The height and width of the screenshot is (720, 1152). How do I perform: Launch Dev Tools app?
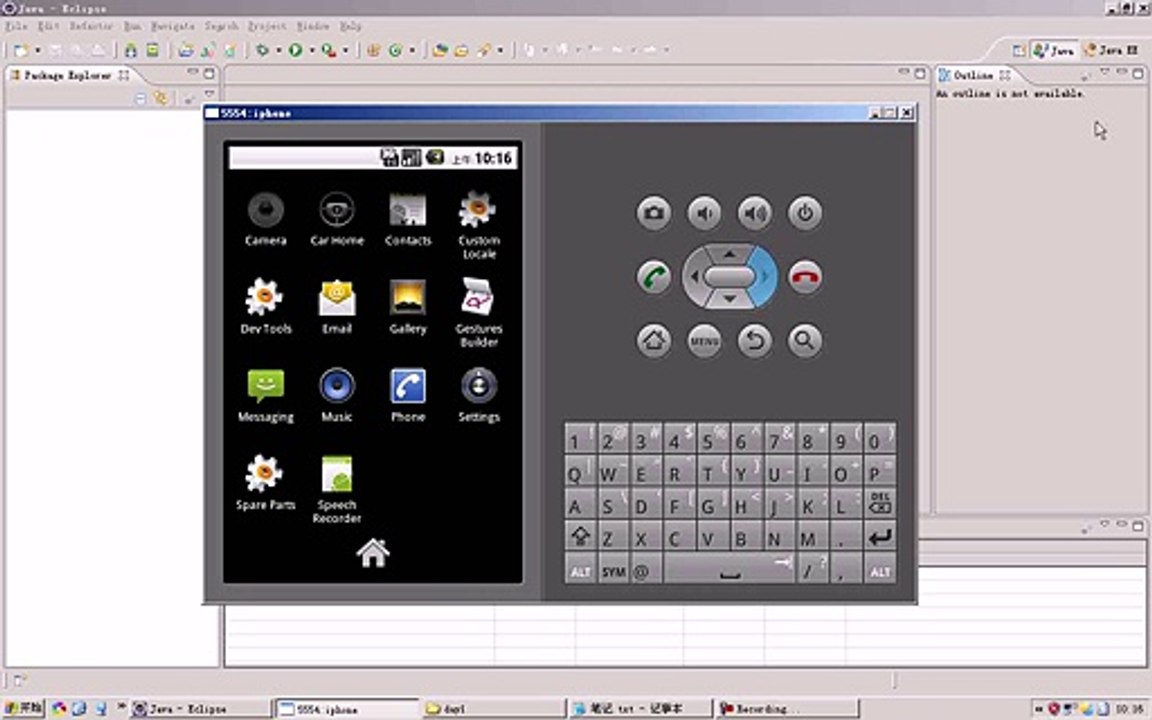[265, 306]
